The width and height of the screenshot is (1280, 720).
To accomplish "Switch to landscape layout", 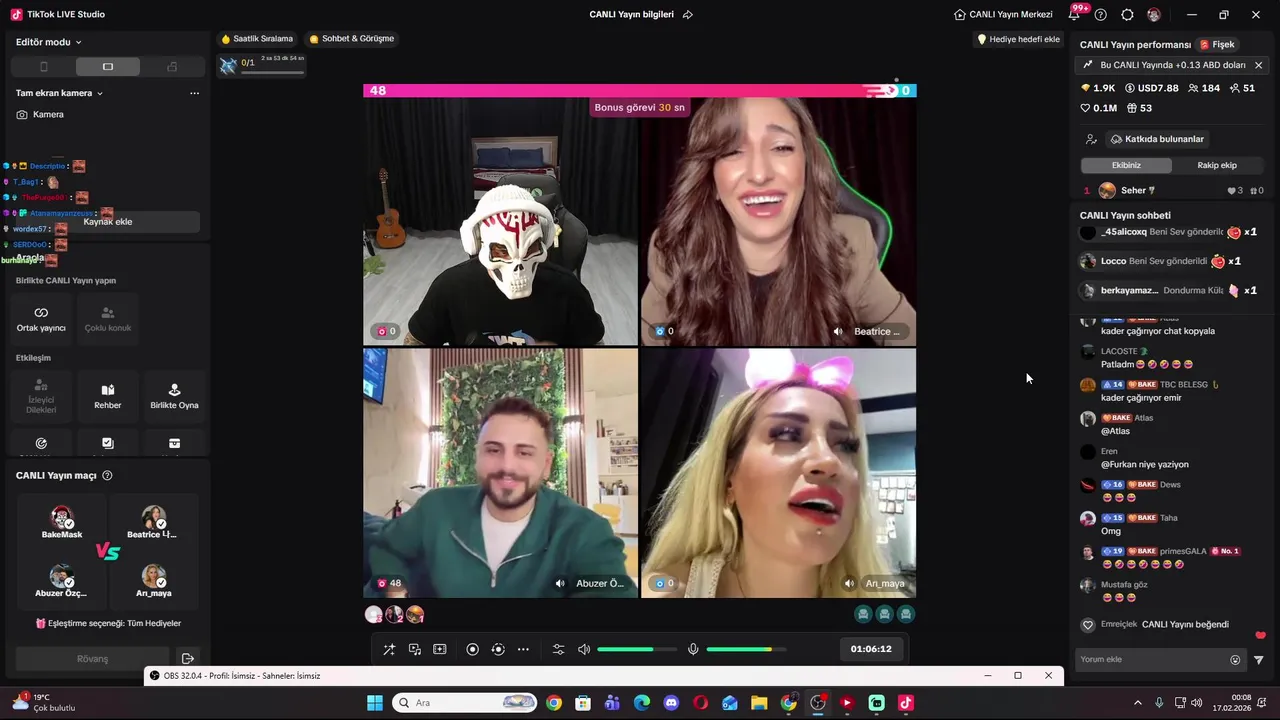I will [x=108, y=67].
